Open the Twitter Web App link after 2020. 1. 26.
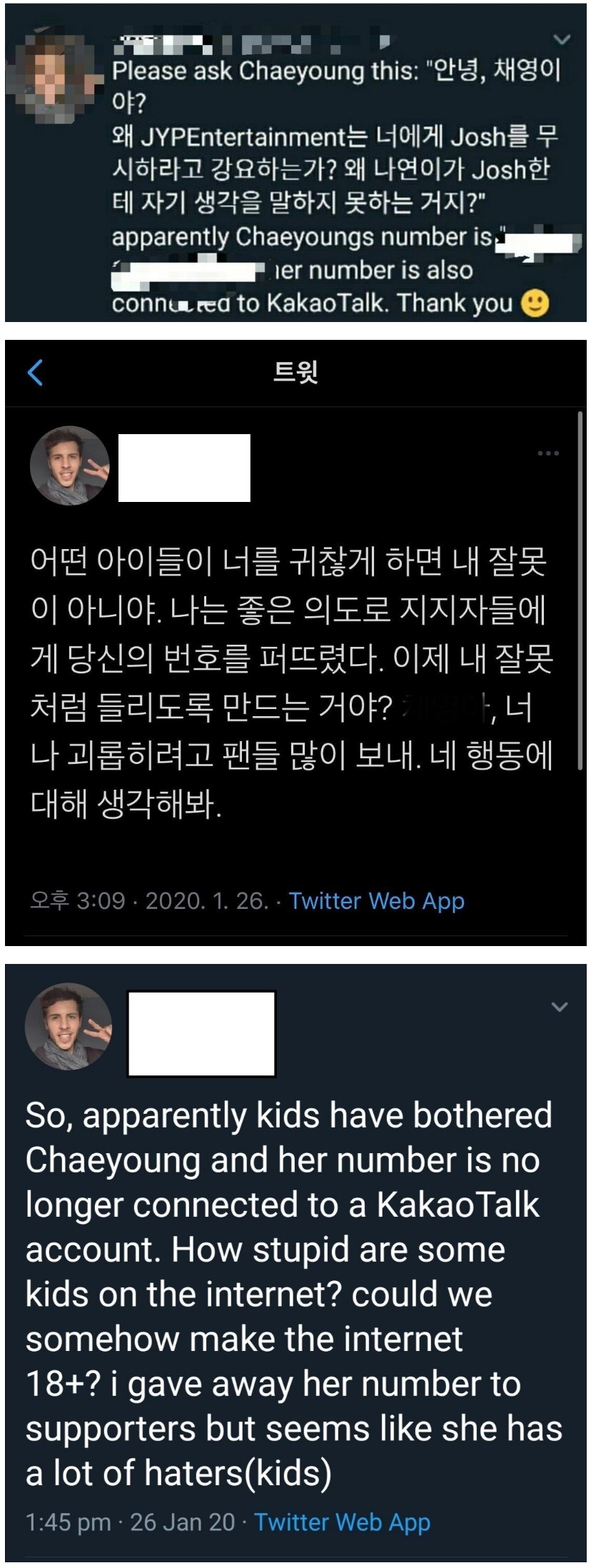591x1568 pixels. pyautogui.click(x=377, y=901)
